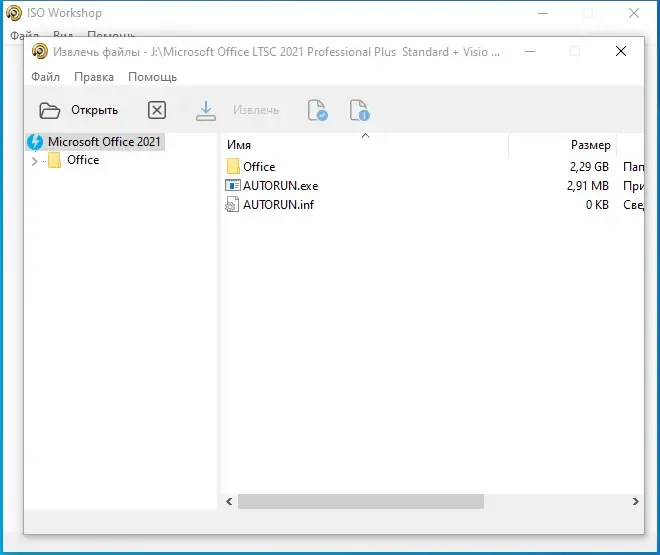This screenshot has width=660, height=555.
Task: Click the Office folder icon in file list
Action: pyautogui.click(x=233, y=166)
